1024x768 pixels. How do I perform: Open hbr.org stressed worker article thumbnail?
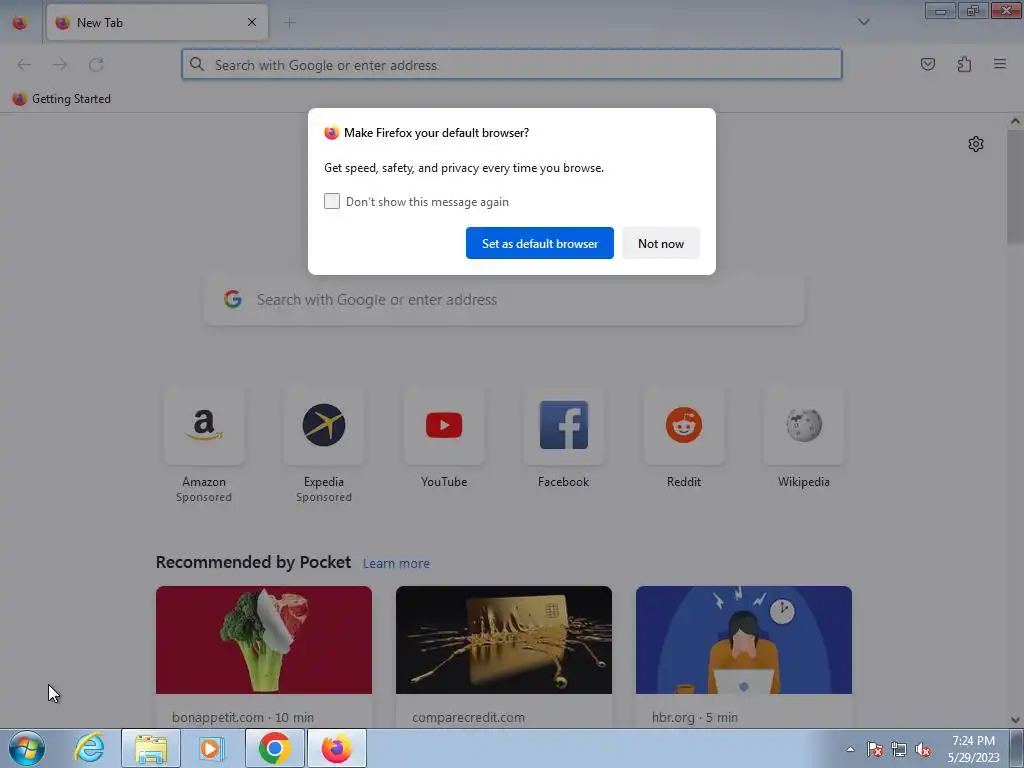click(x=744, y=640)
